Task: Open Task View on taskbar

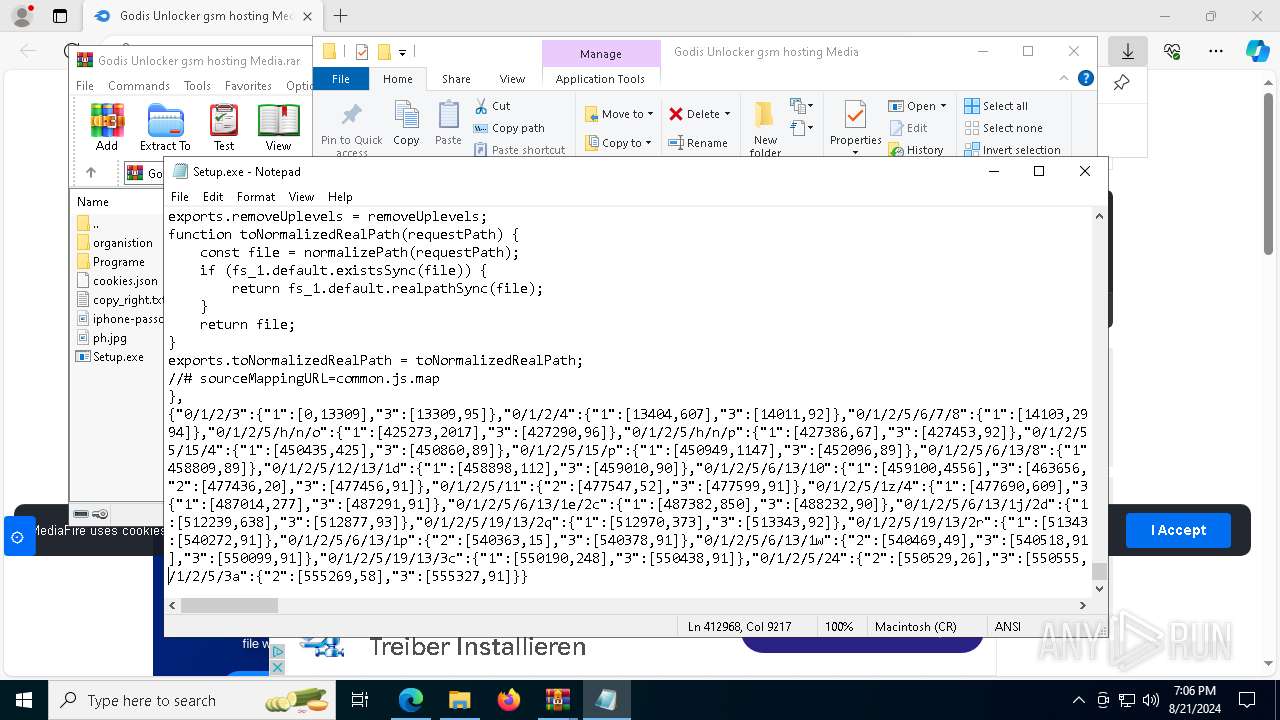Action: [x=360, y=700]
